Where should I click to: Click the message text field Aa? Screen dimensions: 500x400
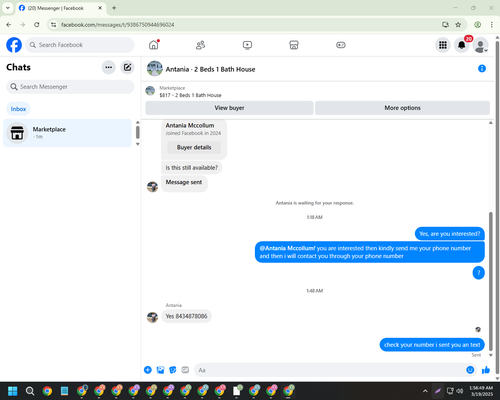(x=330, y=370)
